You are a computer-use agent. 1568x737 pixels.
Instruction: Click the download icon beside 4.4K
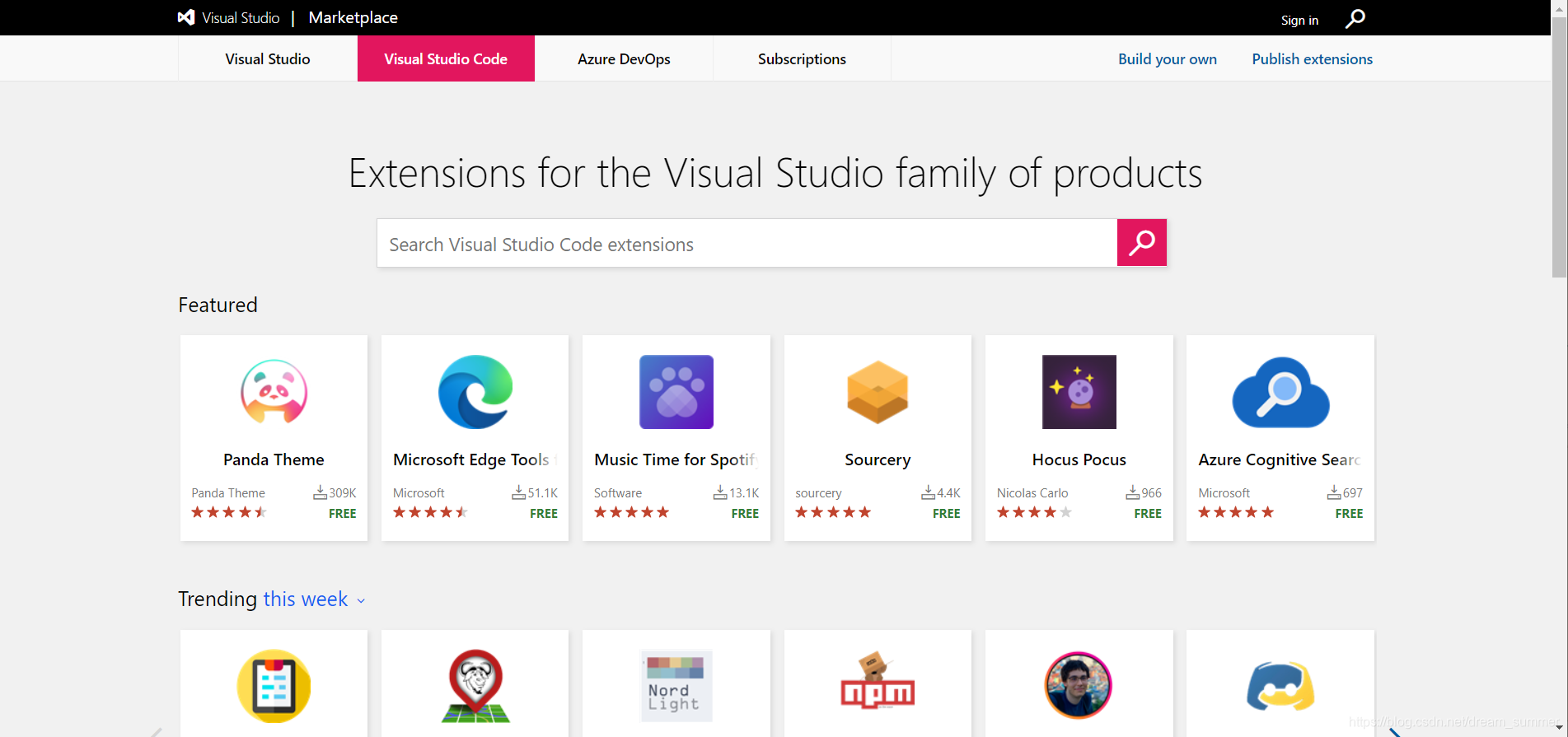pyautogui.click(x=928, y=492)
